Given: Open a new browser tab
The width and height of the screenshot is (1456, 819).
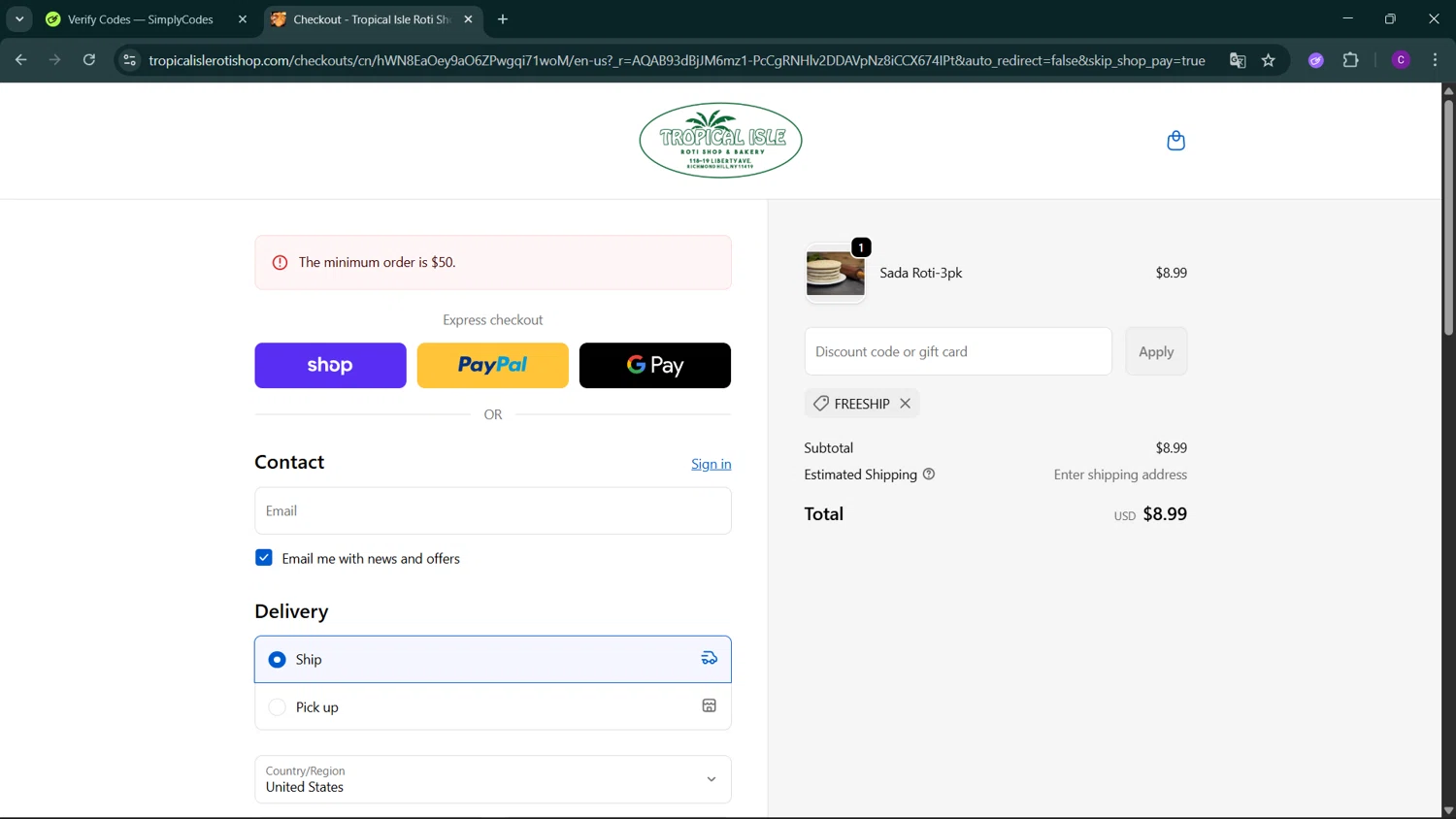Looking at the screenshot, I should [x=503, y=19].
